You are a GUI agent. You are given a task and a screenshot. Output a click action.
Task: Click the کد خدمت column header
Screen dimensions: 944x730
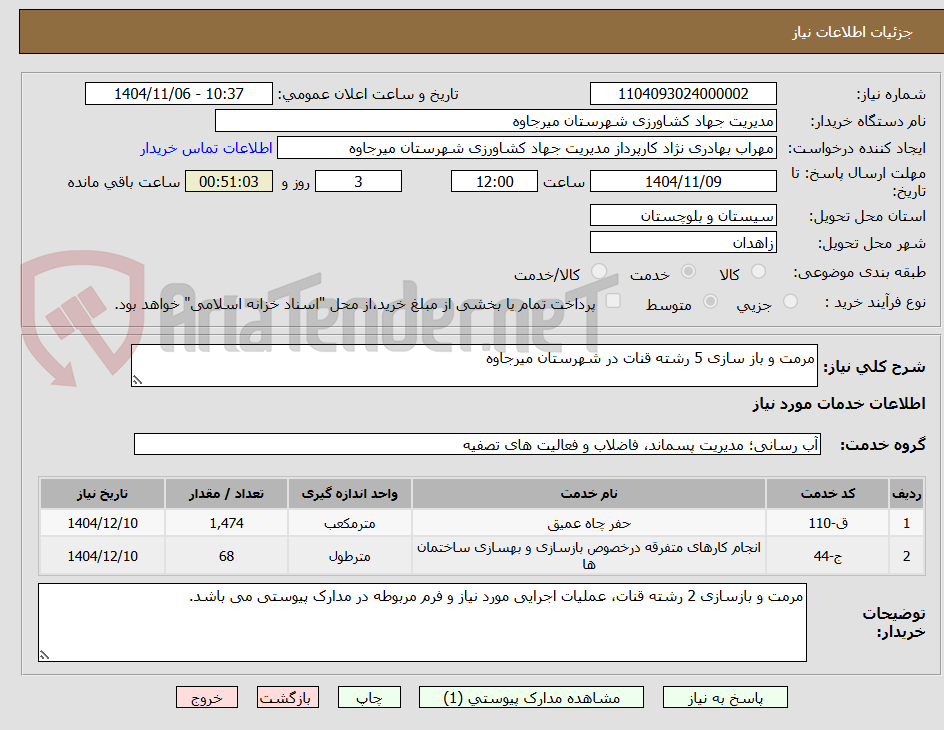pos(827,494)
